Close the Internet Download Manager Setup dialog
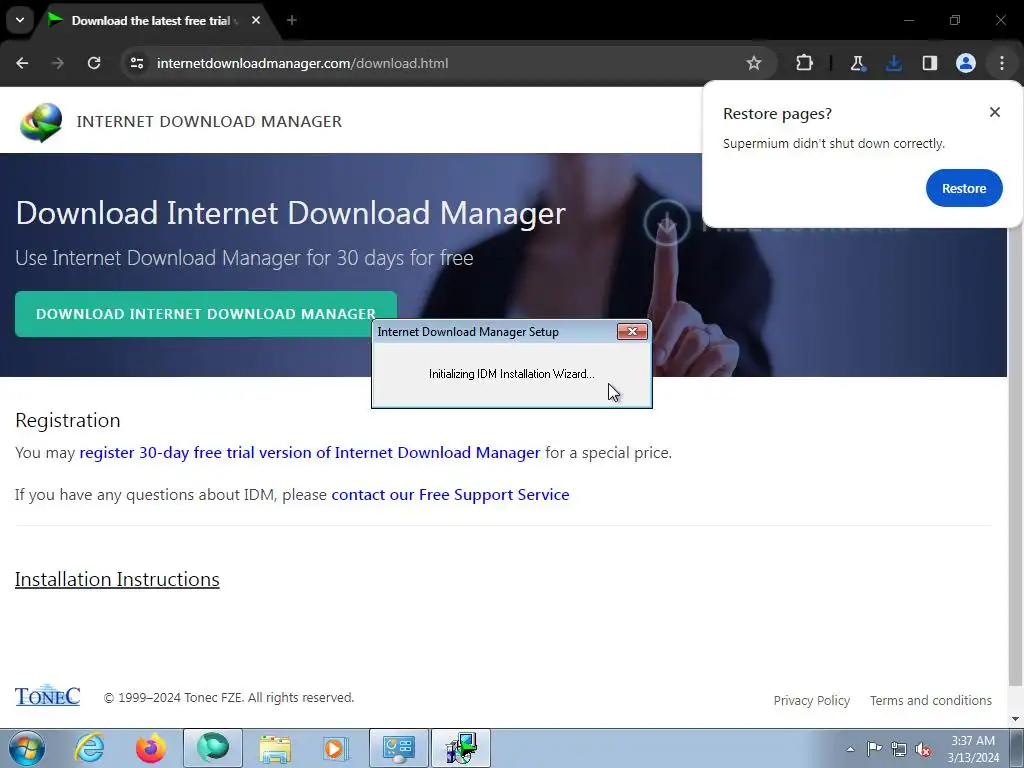 click(x=632, y=332)
